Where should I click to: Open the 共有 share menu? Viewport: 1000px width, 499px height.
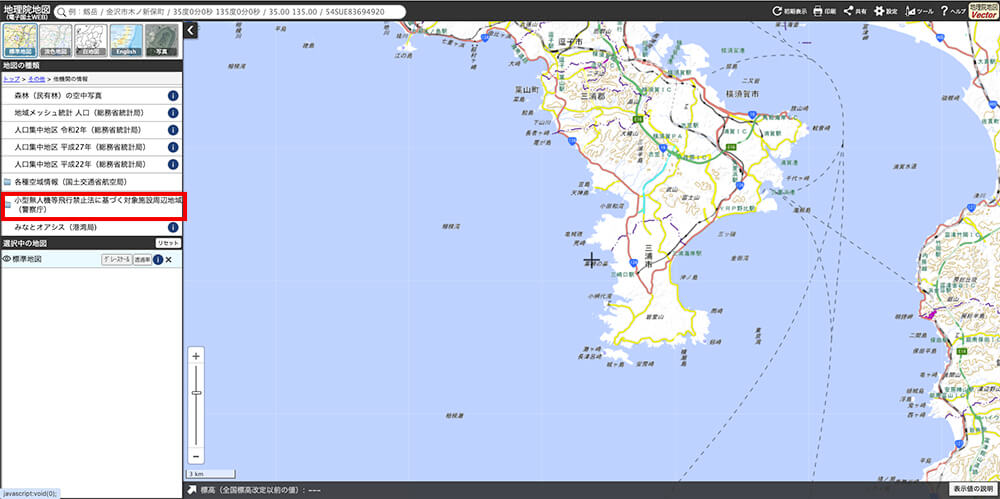(853, 11)
